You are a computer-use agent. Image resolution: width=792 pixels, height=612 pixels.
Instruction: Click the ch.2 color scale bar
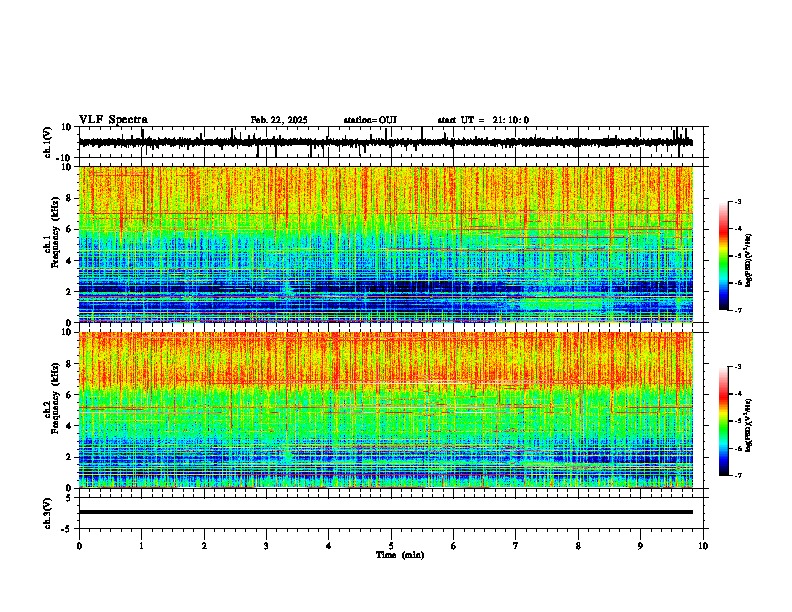pos(724,421)
